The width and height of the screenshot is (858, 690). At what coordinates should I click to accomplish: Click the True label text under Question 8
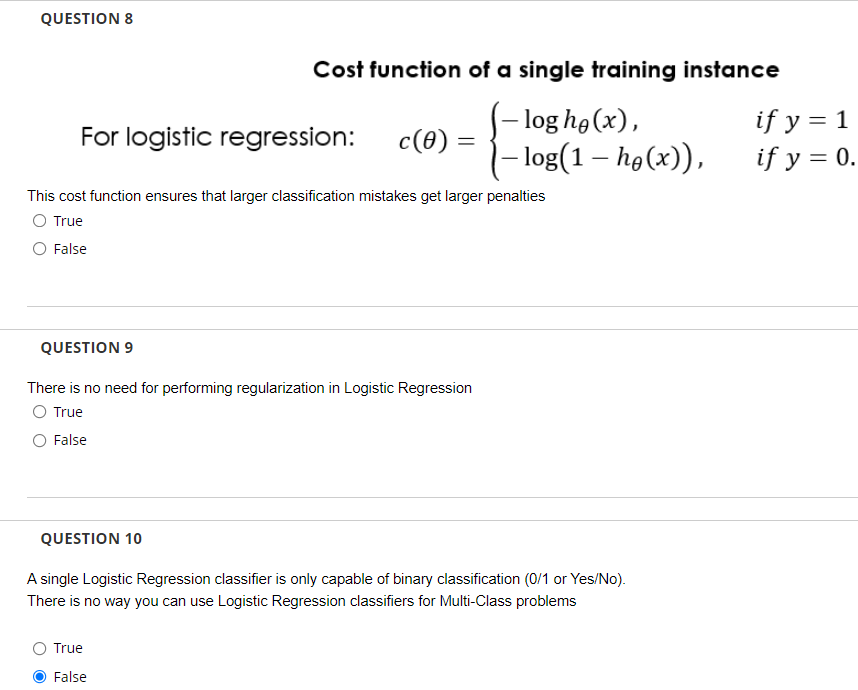[x=69, y=220]
